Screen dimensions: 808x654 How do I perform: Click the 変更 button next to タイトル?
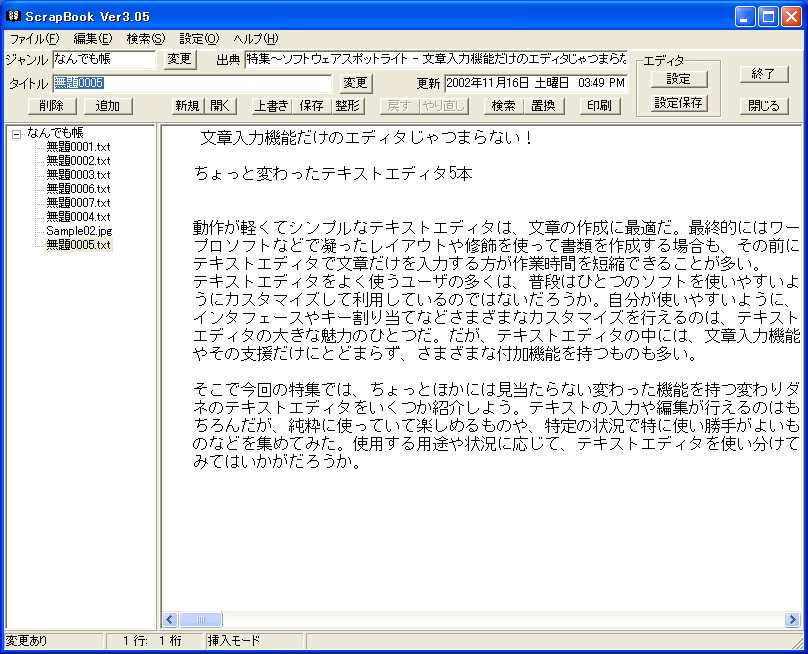pos(356,83)
